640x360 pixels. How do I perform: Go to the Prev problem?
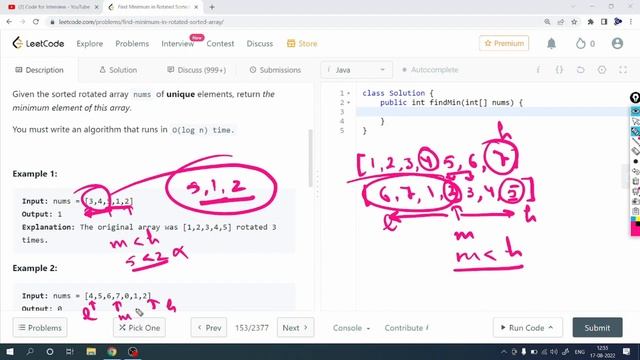[x=209, y=327]
